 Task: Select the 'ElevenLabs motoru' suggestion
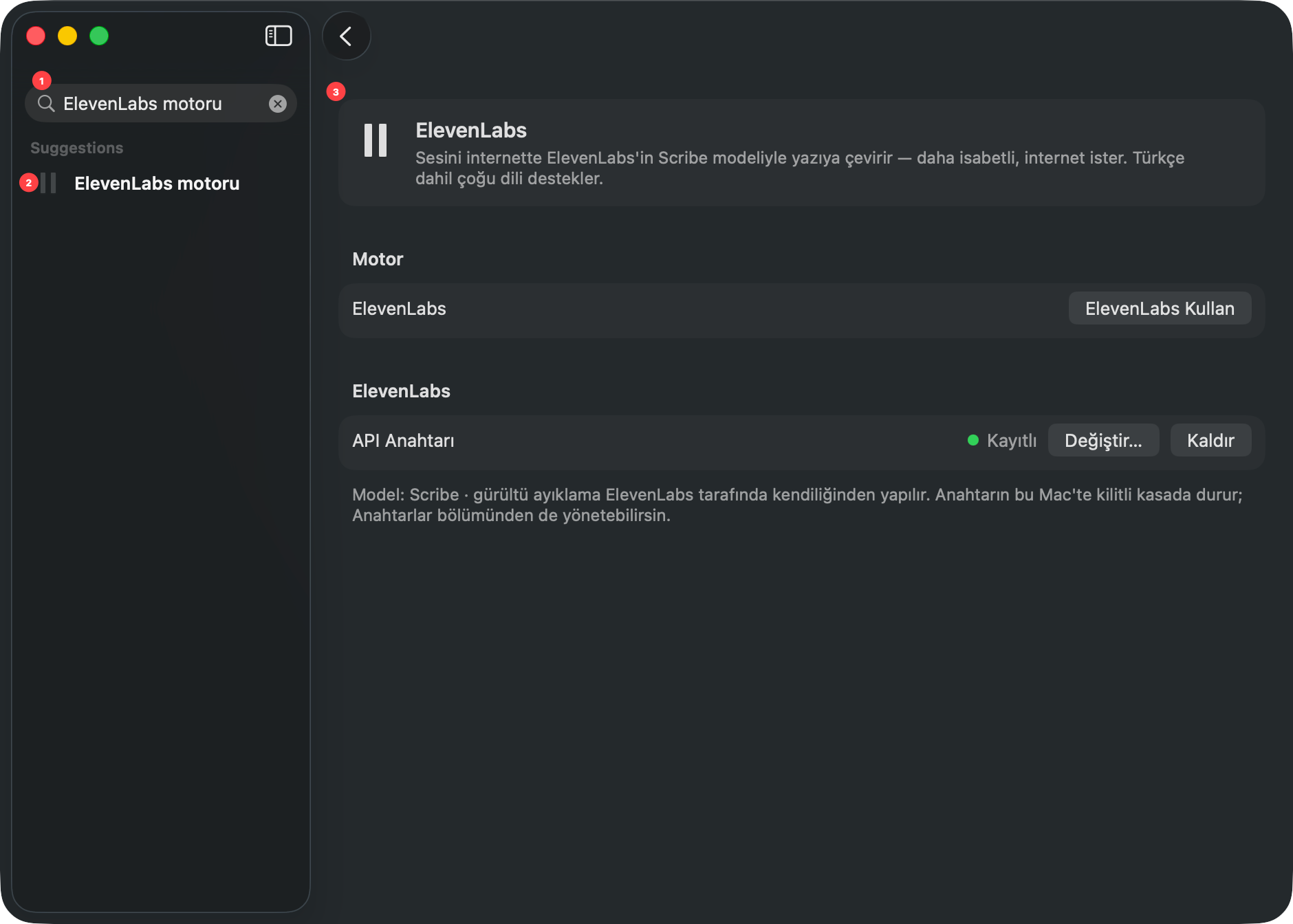pos(161,184)
